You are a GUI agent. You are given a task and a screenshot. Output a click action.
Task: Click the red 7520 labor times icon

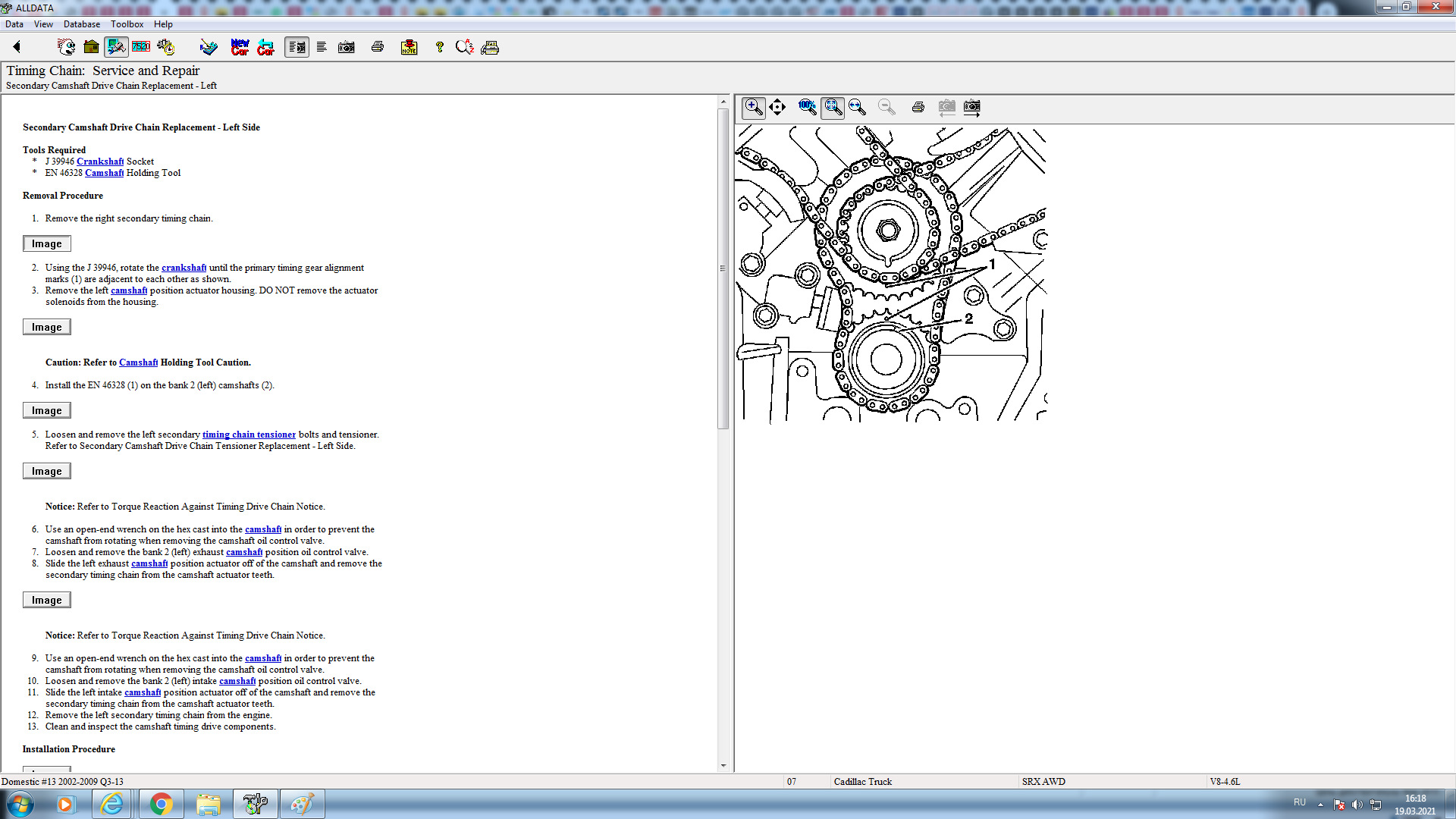(x=141, y=47)
